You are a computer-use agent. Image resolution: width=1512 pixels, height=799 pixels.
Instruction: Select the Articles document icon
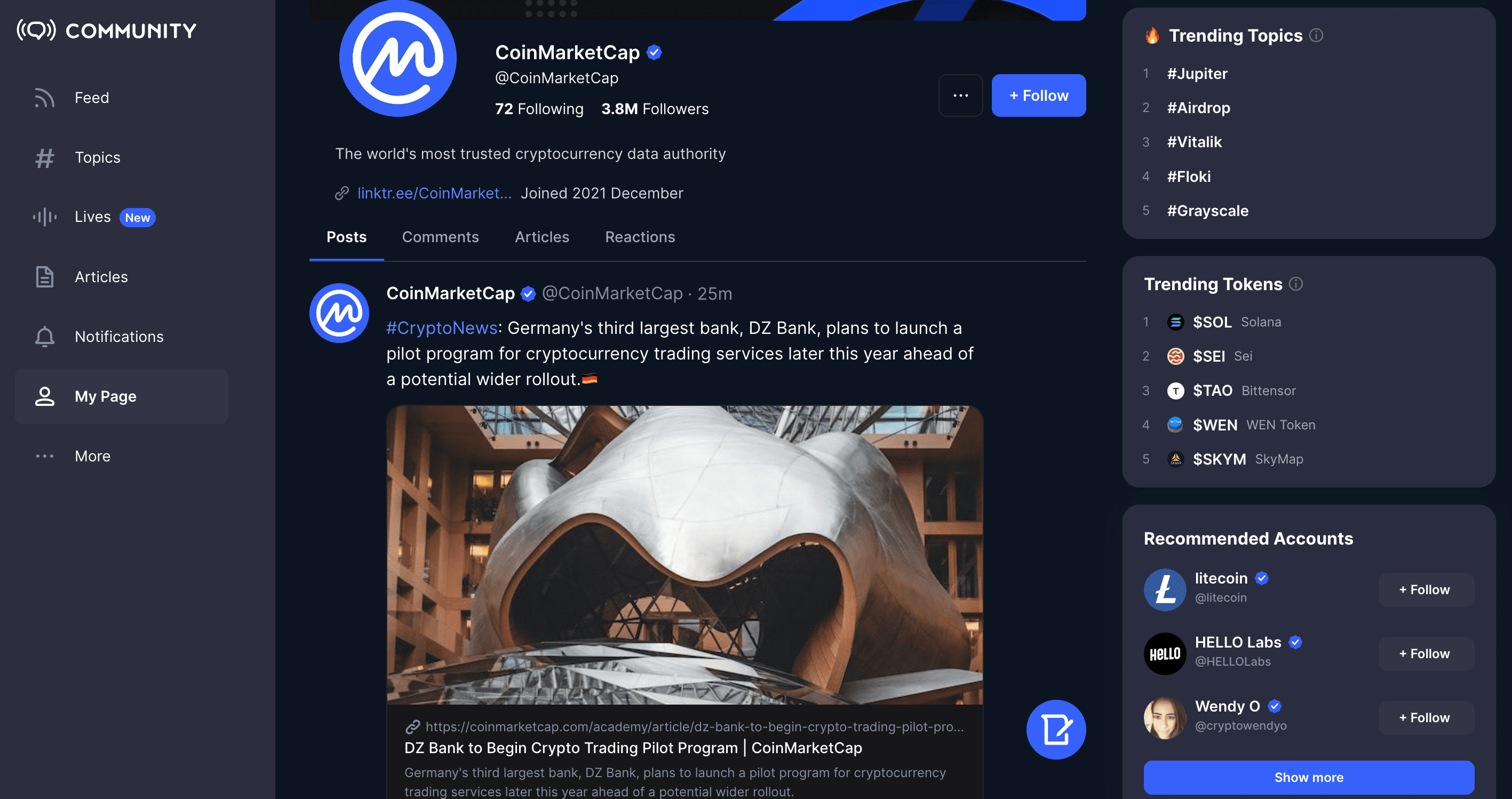click(x=45, y=277)
